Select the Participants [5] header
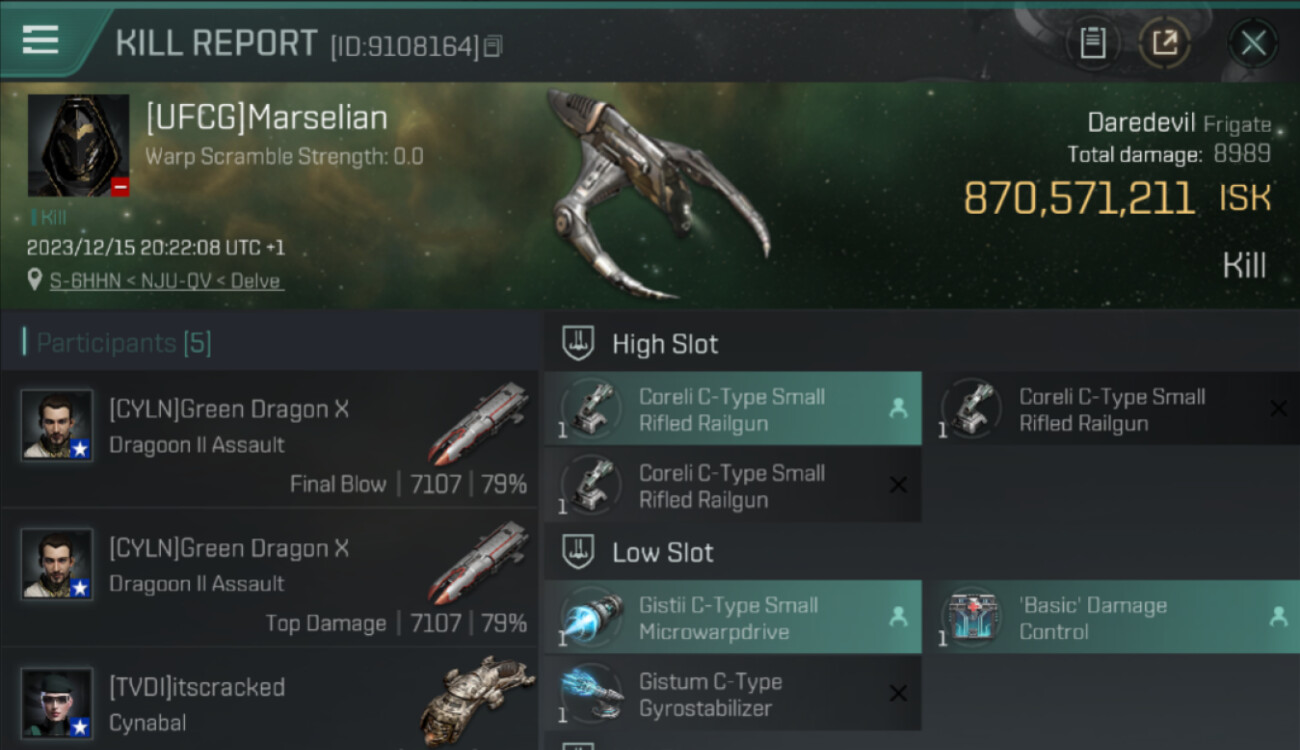 coord(123,343)
